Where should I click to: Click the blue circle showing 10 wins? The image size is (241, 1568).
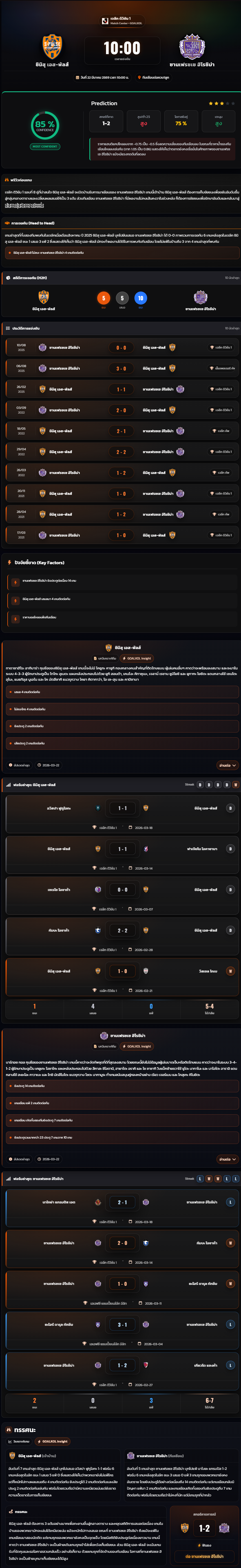point(141,298)
